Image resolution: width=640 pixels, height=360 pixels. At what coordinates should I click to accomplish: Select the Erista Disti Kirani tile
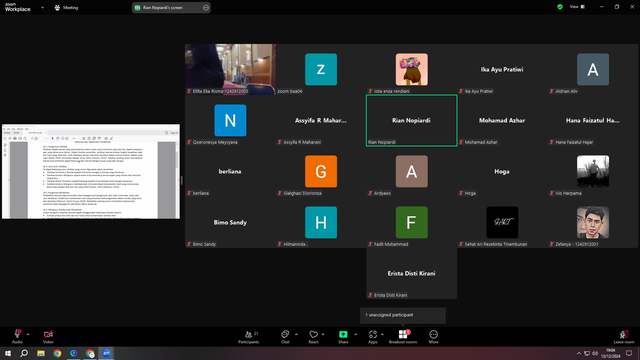point(411,273)
